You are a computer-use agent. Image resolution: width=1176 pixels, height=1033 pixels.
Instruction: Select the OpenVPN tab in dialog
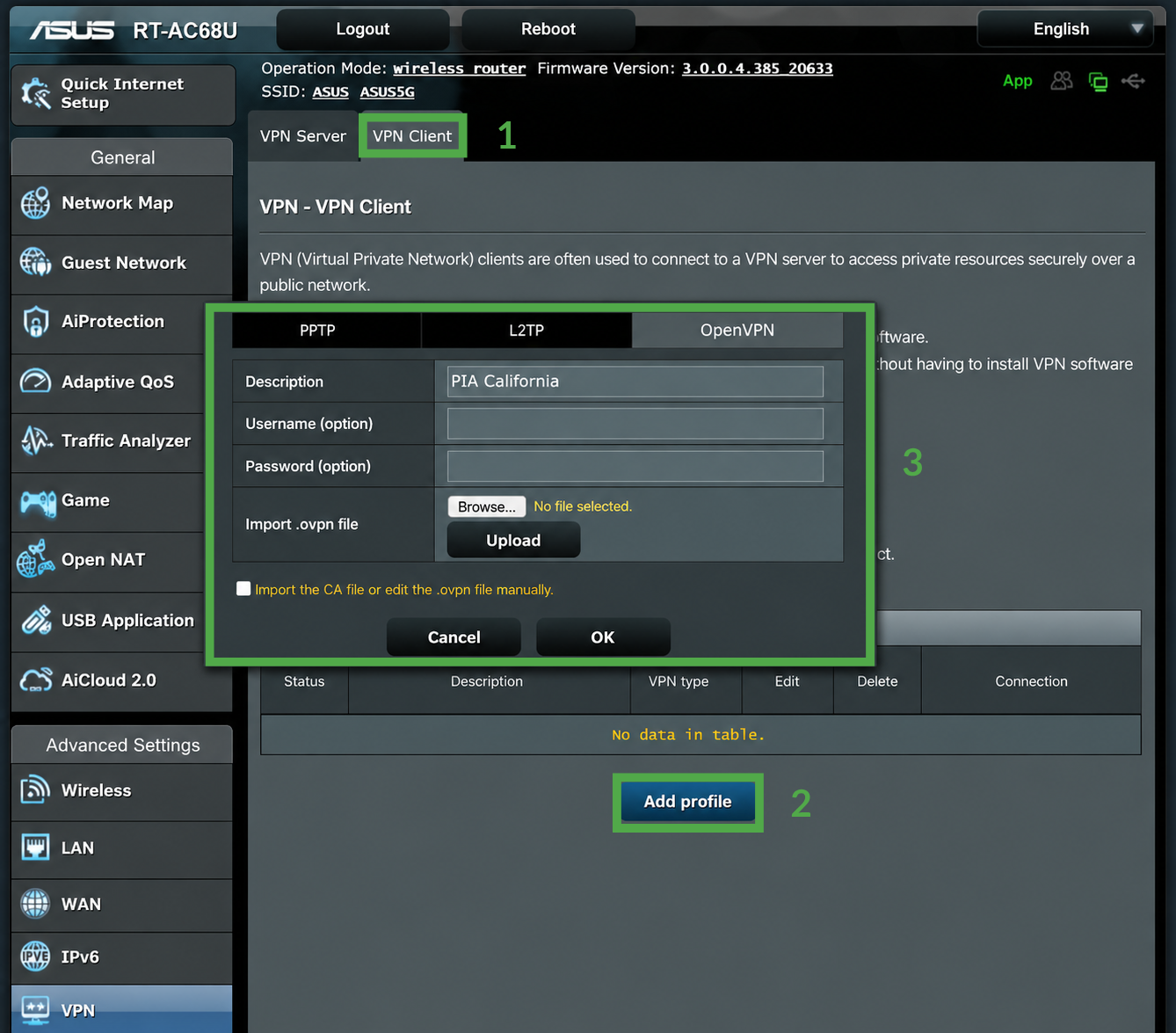click(x=737, y=331)
